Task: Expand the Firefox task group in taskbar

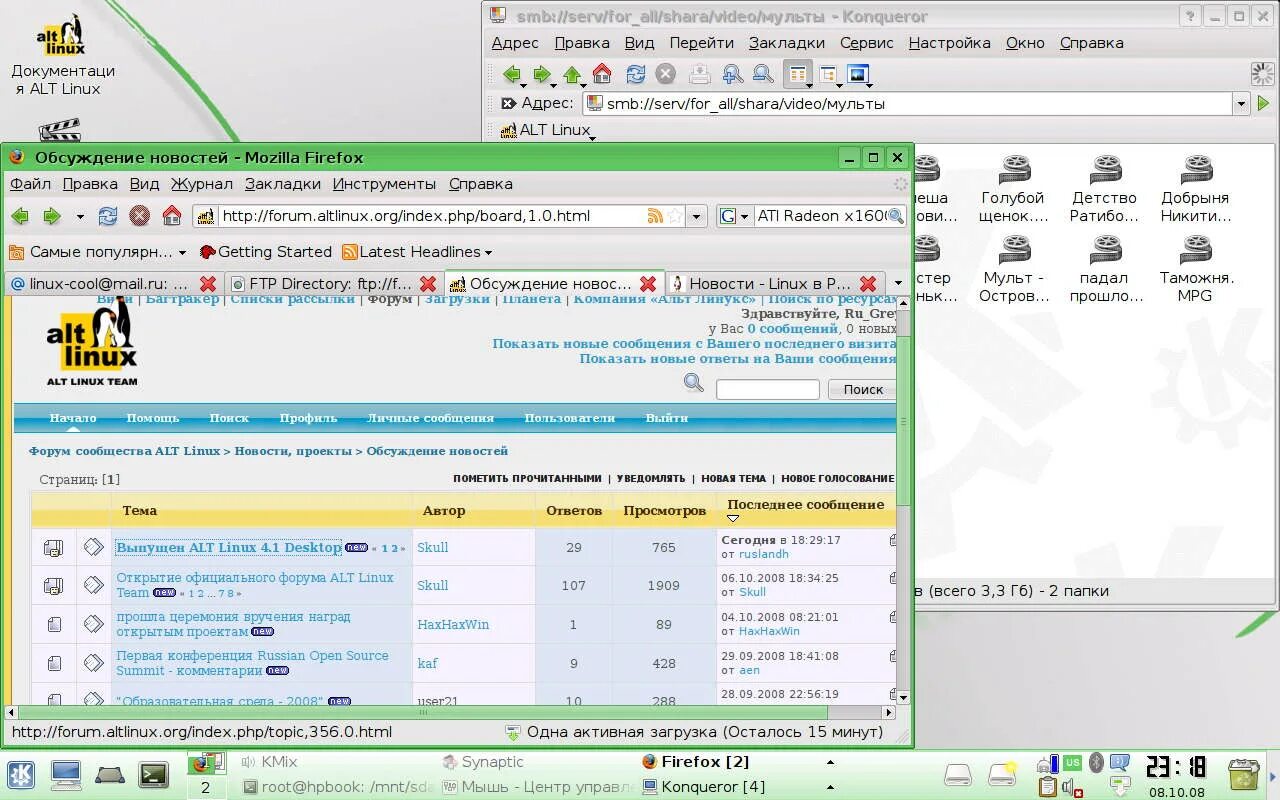Action: pyautogui.click(x=830, y=762)
